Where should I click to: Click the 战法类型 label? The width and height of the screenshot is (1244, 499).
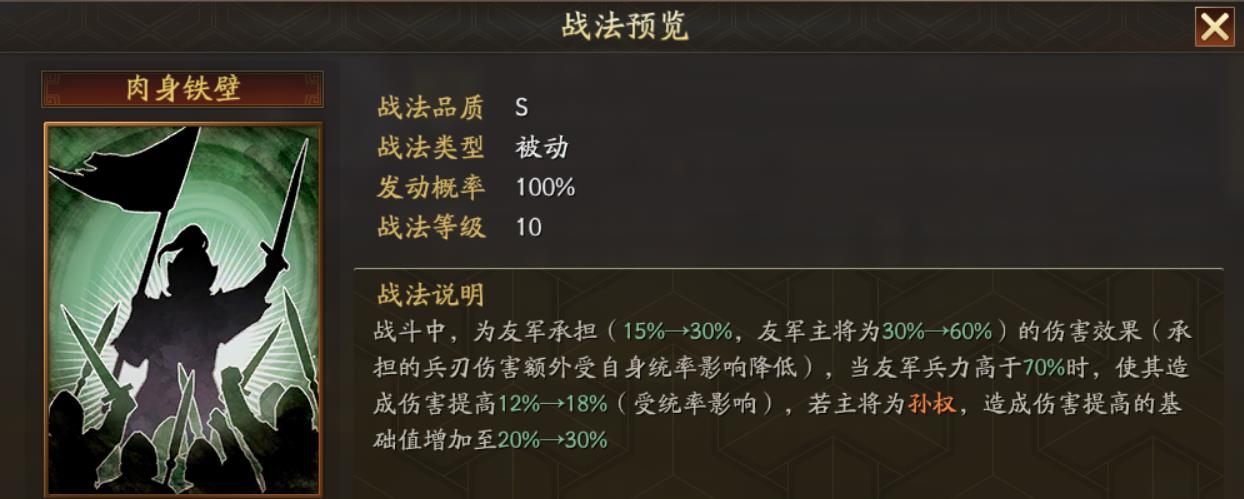click(431, 147)
